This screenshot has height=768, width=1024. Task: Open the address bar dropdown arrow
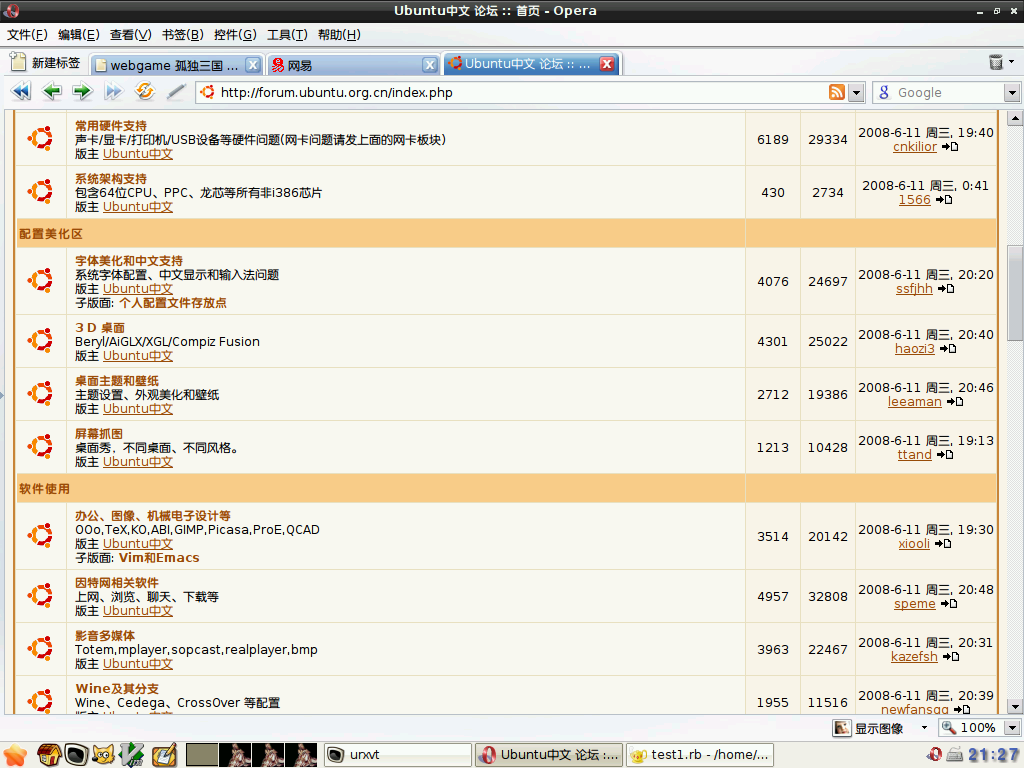[857, 93]
